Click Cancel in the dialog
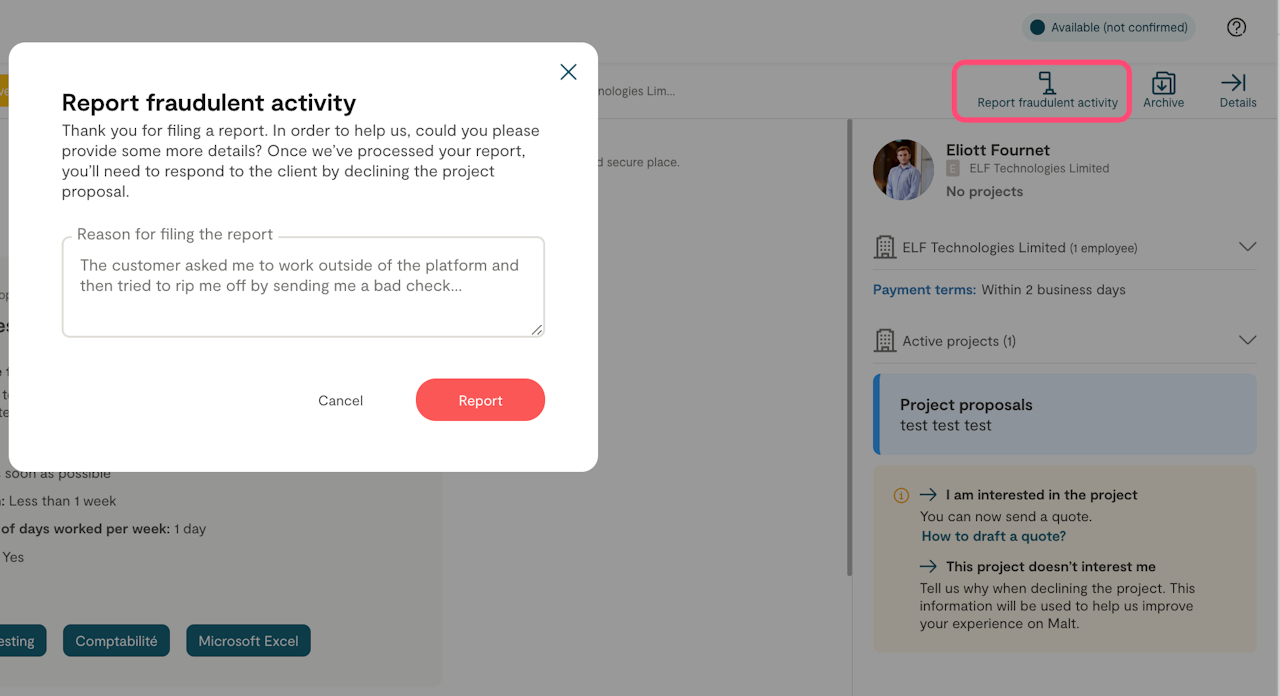The width and height of the screenshot is (1280, 696). pos(340,400)
